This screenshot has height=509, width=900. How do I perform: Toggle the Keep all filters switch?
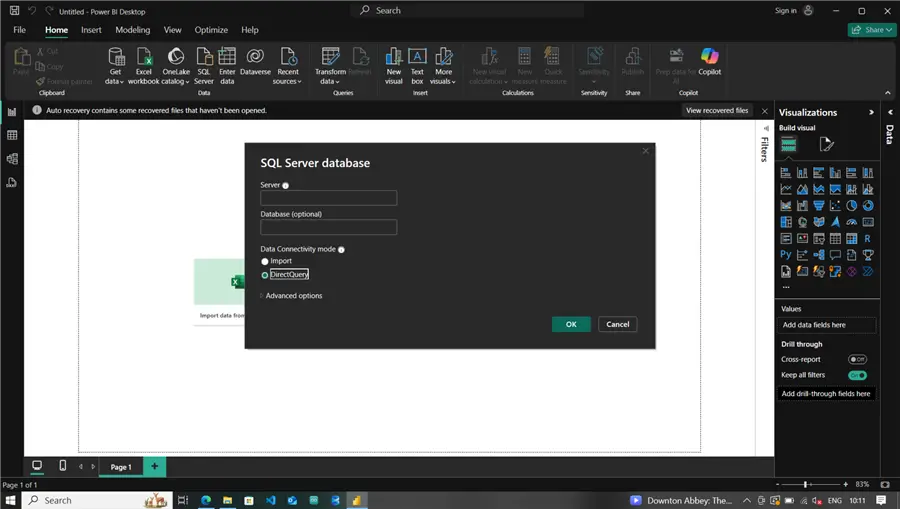tap(858, 375)
